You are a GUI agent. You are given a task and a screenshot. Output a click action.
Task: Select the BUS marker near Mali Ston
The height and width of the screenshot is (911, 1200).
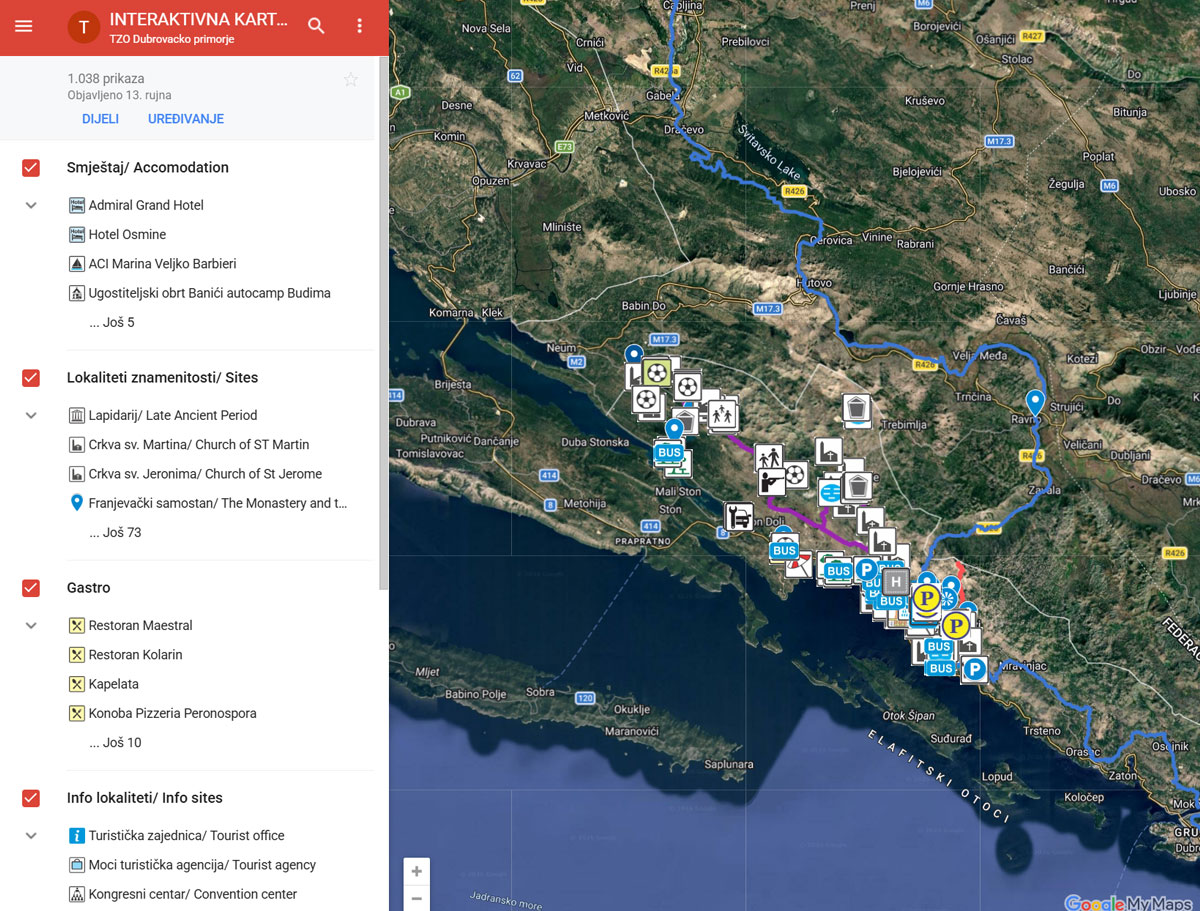(x=669, y=453)
